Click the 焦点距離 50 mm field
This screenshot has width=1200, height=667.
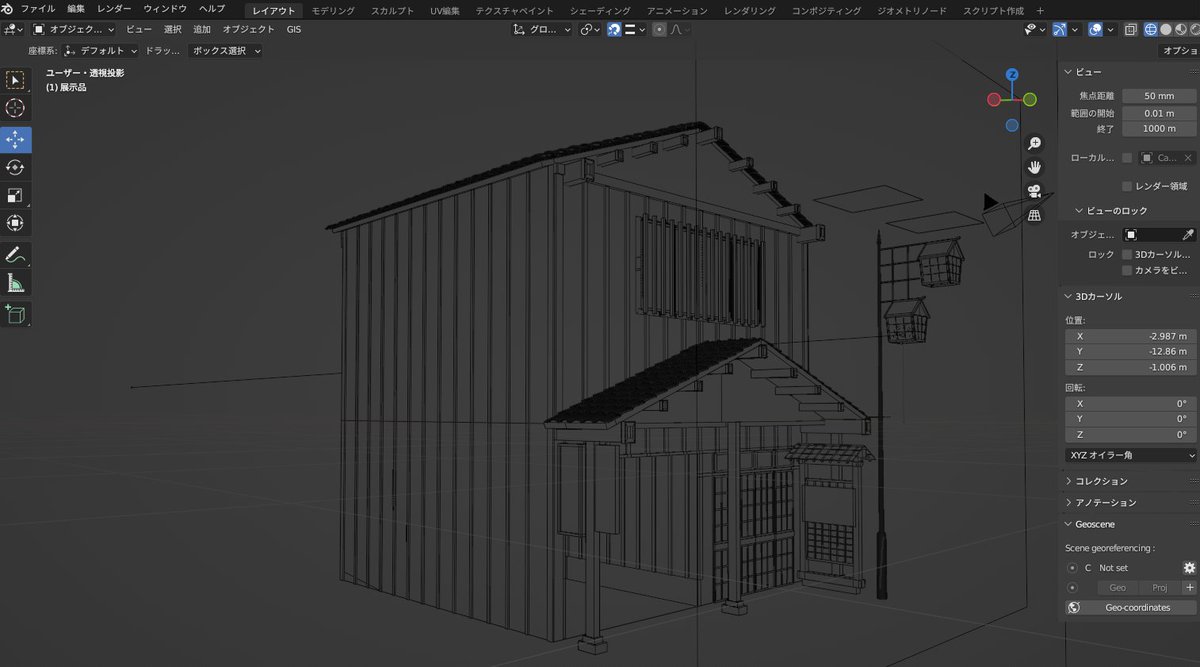click(1159, 96)
